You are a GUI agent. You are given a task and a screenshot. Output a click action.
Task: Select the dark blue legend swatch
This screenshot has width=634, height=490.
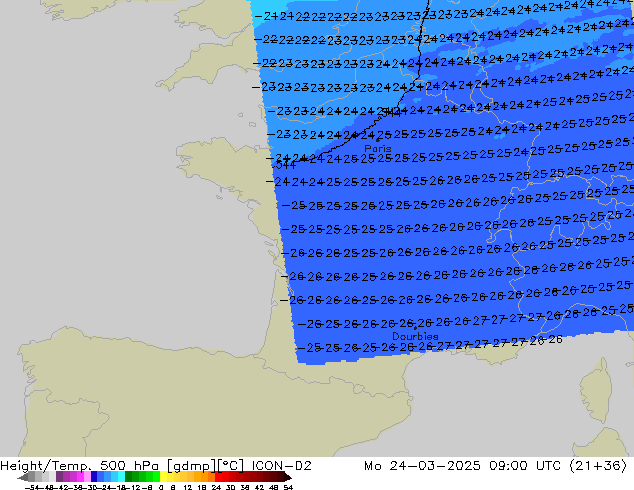pyautogui.click(x=94, y=477)
